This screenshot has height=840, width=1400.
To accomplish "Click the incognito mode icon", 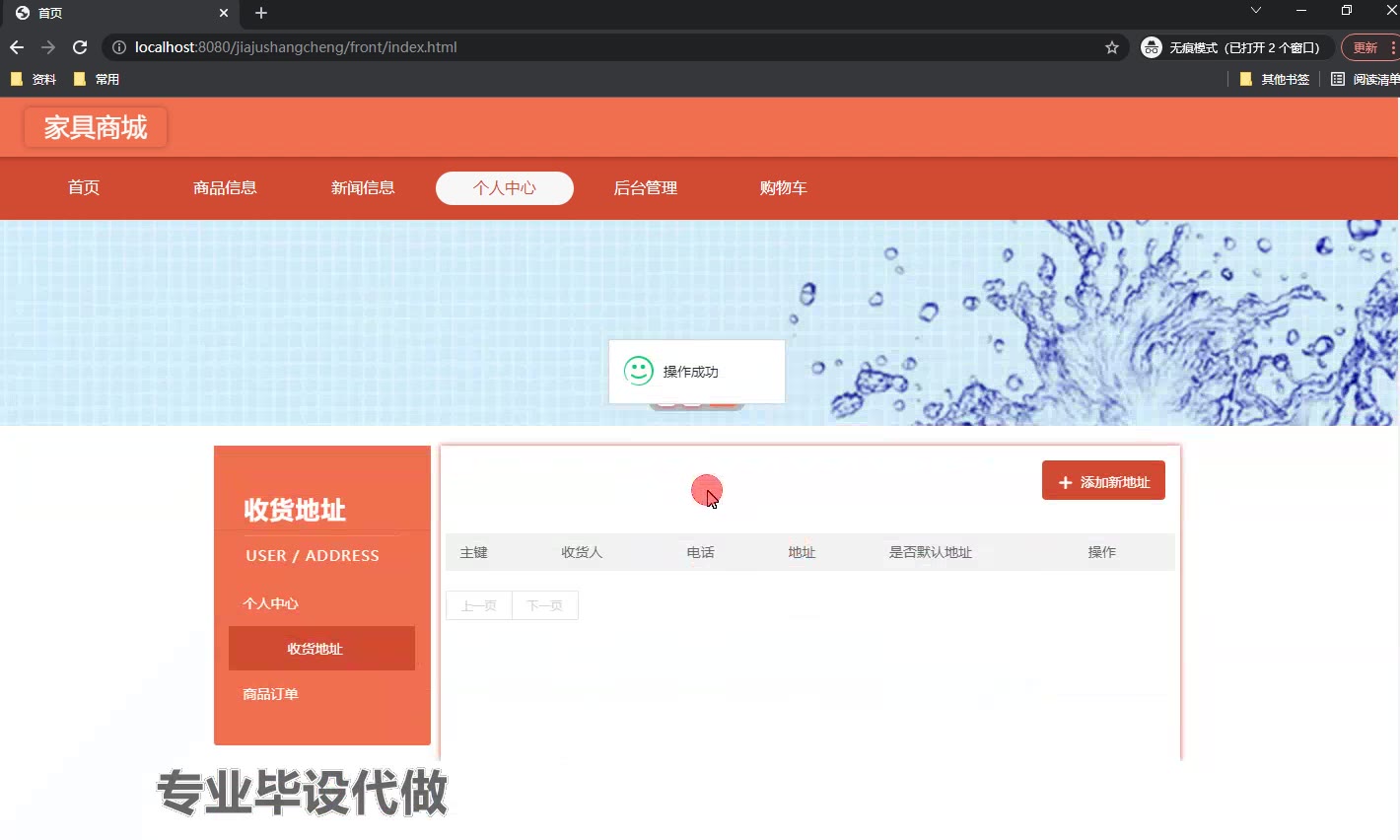I will click(x=1152, y=47).
